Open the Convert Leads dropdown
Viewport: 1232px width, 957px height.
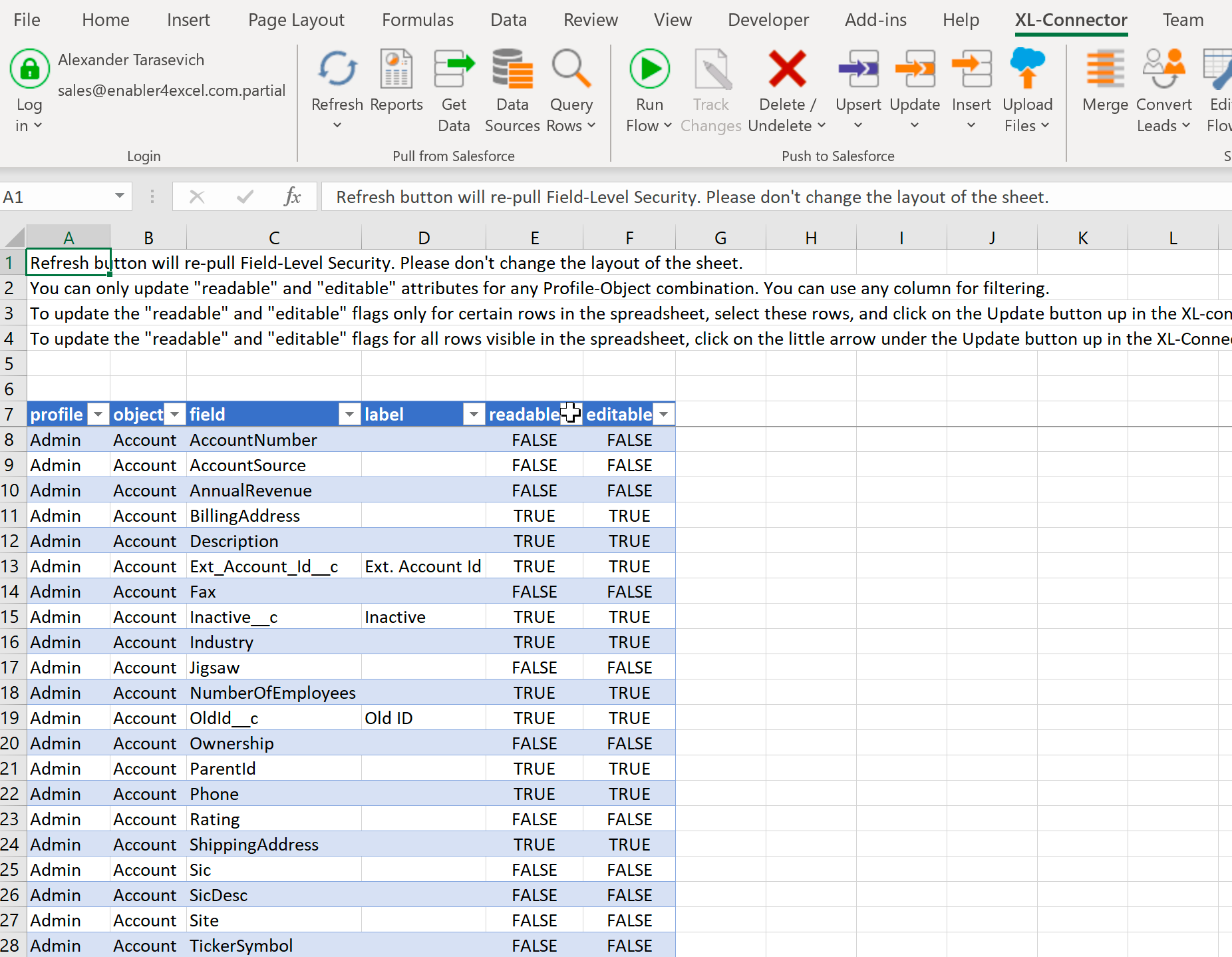pos(1186,125)
